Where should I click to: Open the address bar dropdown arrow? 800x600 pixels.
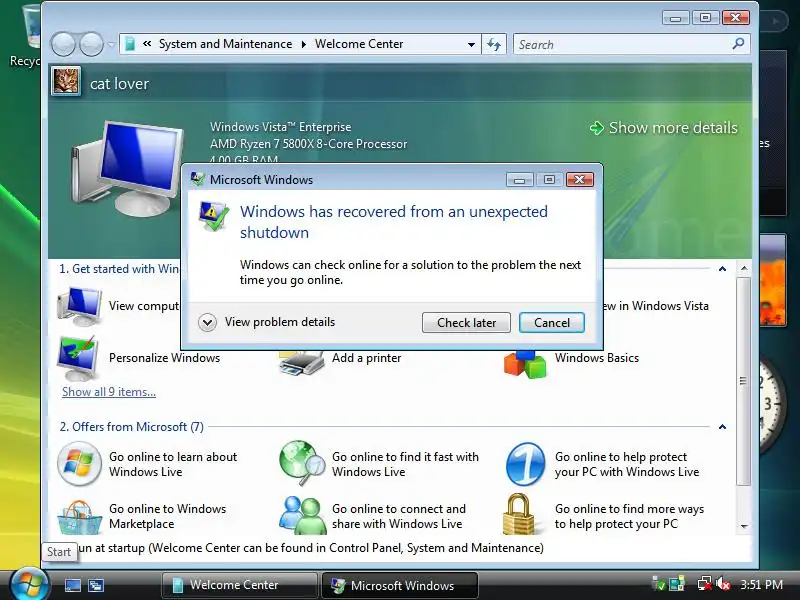(471, 44)
